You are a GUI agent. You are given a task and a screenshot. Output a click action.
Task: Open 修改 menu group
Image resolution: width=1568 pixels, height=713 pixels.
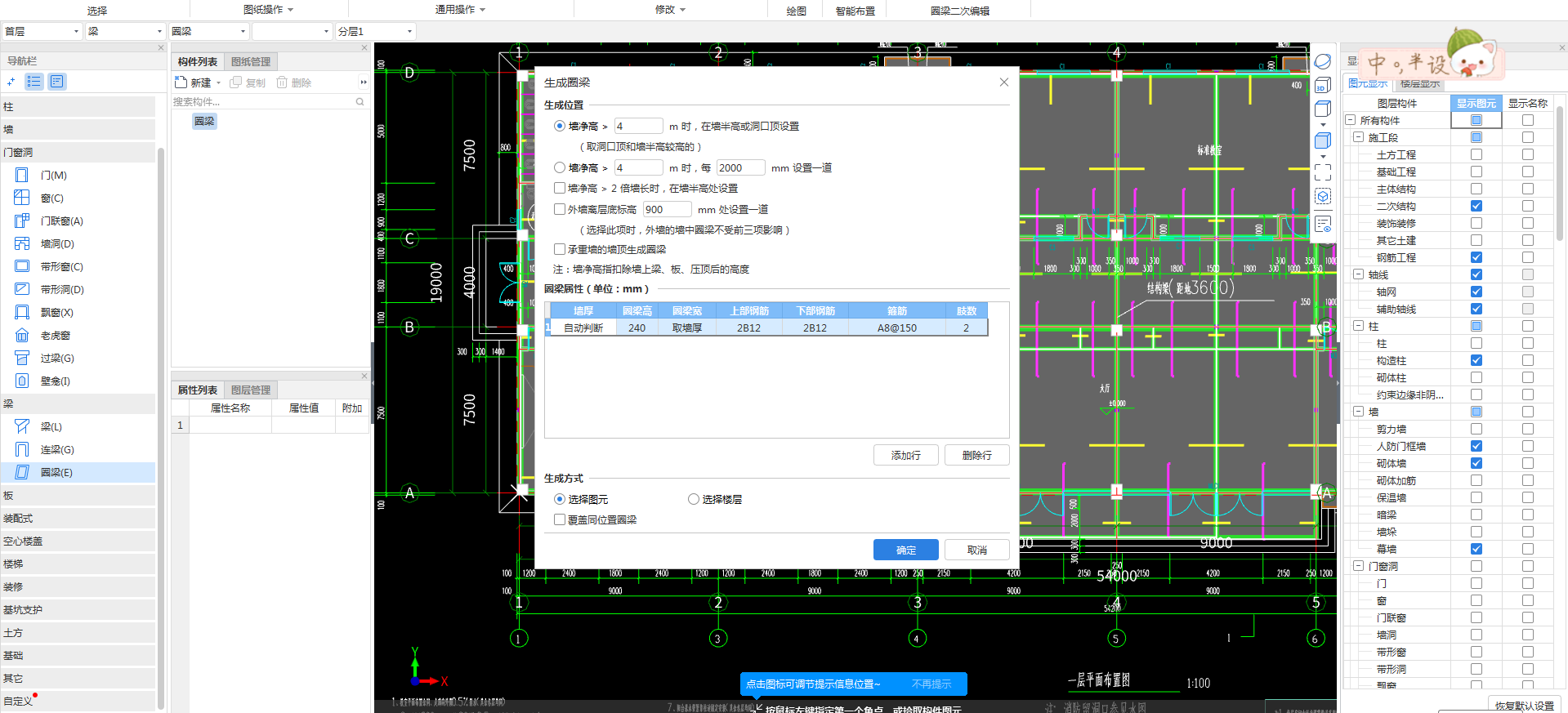(x=670, y=10)
